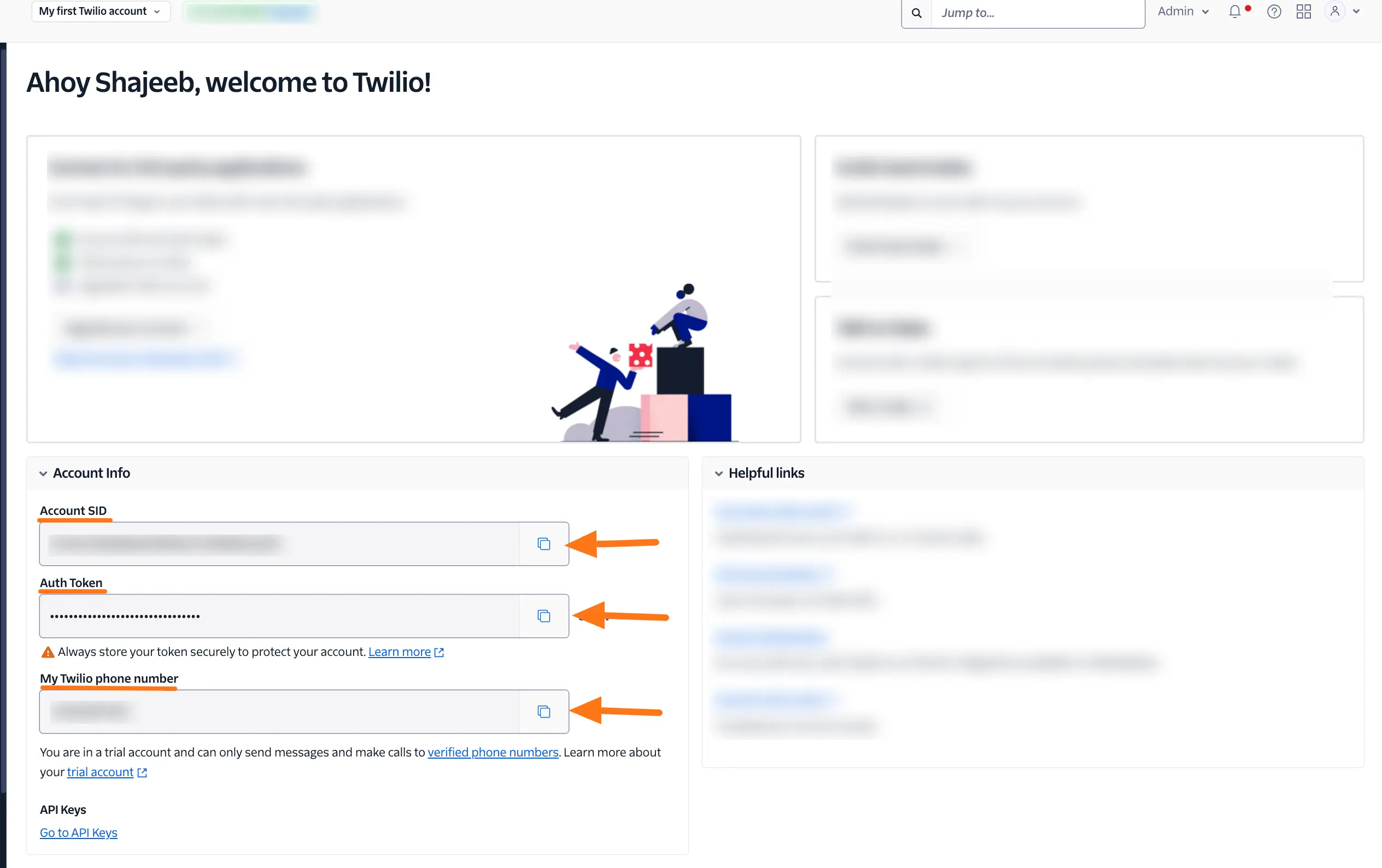The image size is (1382, 868).
Task: Copy the Account SID value
Action: [543, 543]
